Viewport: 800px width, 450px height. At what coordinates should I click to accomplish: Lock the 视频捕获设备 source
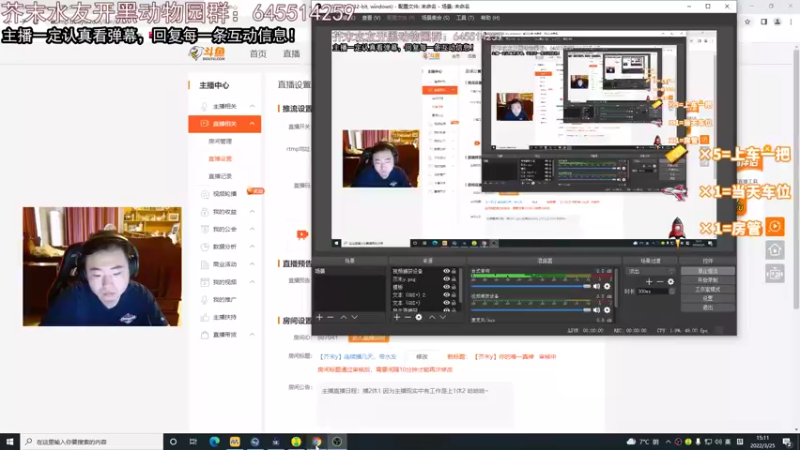tap(454, 271)
